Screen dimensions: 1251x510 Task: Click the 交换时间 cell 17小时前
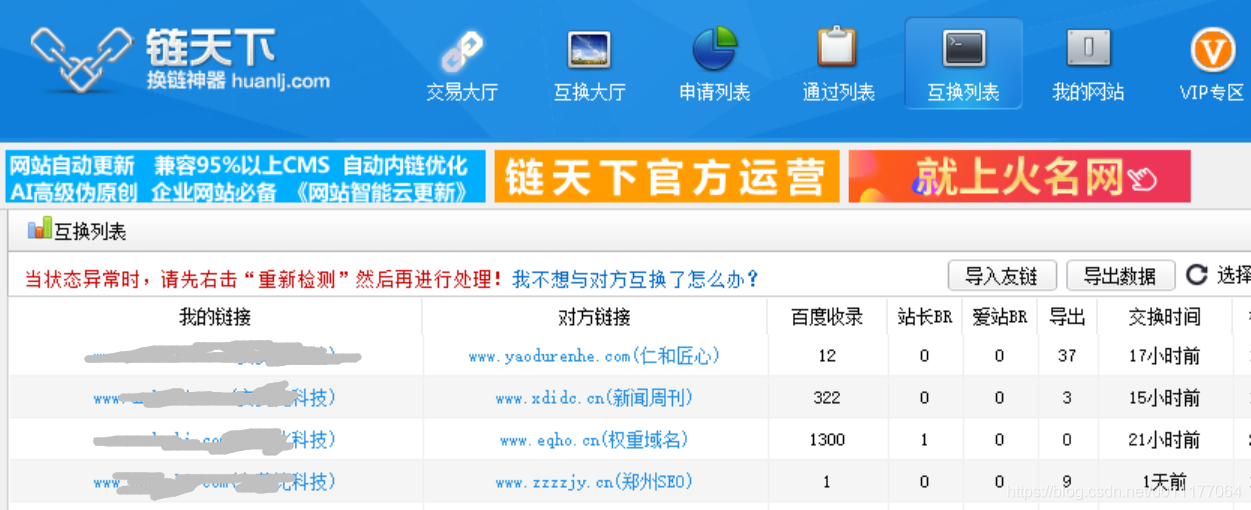[1164, 356]
